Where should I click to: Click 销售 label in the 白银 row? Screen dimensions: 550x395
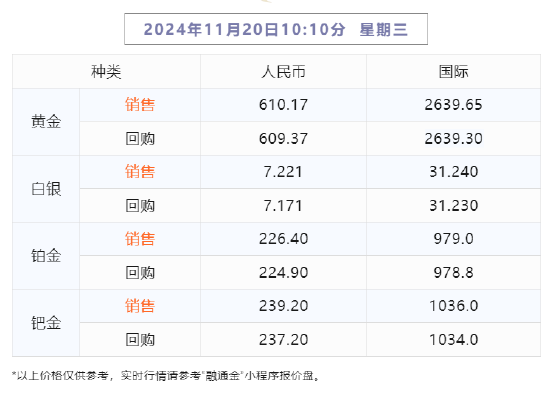pos(140,172)
